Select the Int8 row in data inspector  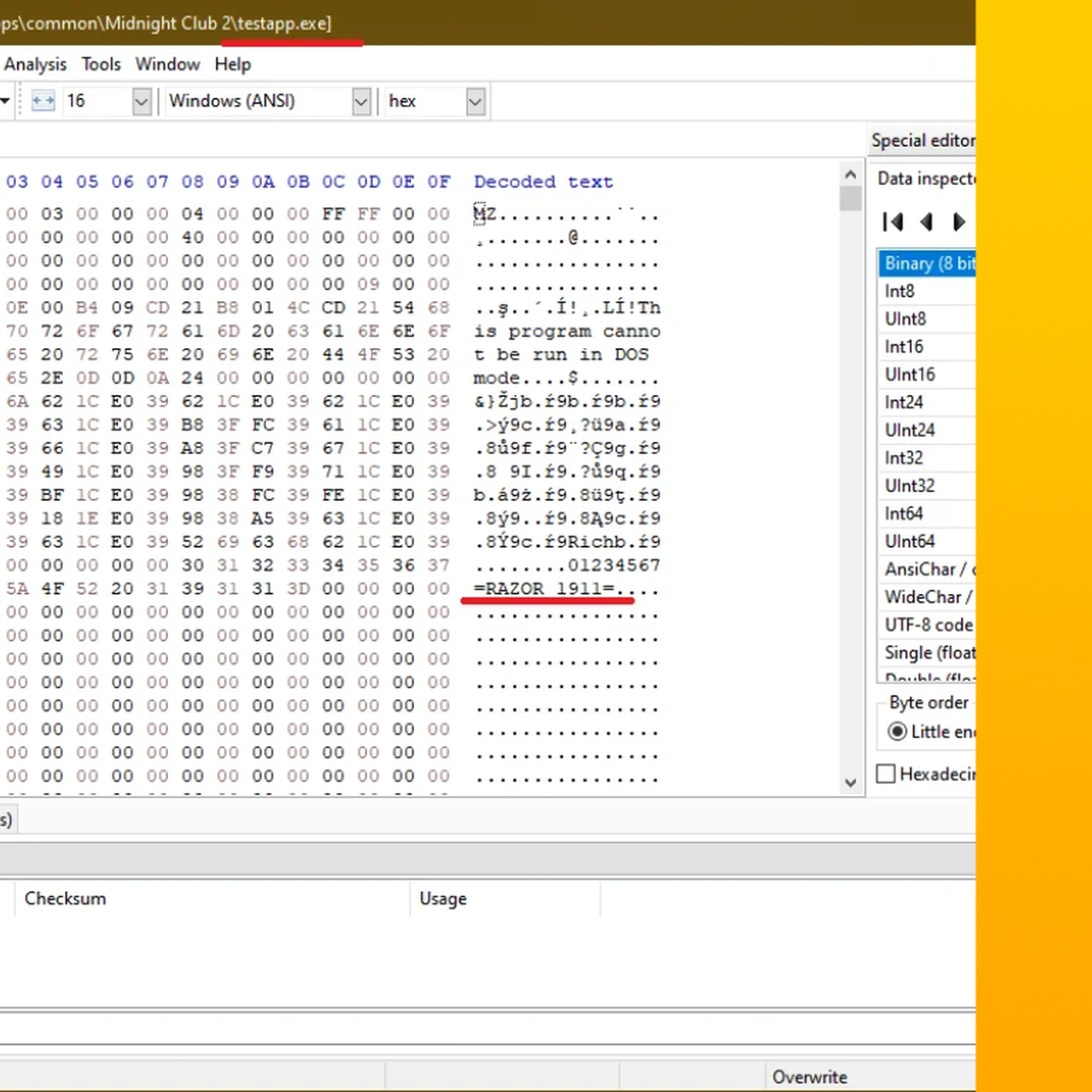coord(927,291)
